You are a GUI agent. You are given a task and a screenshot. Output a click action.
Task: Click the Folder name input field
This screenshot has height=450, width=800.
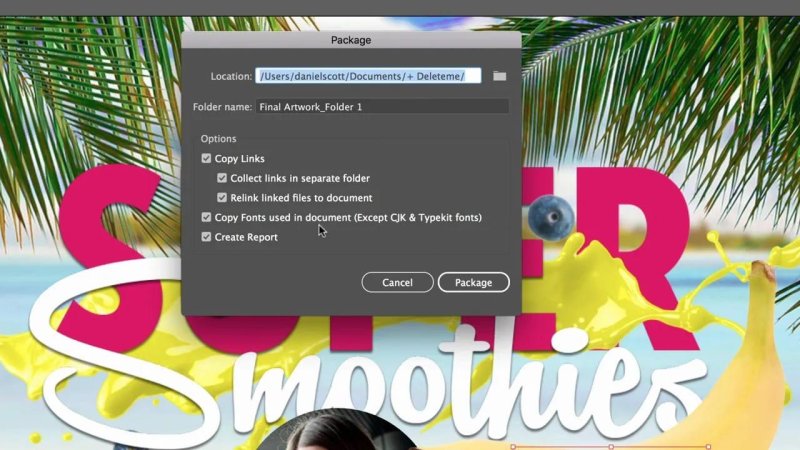382,107
